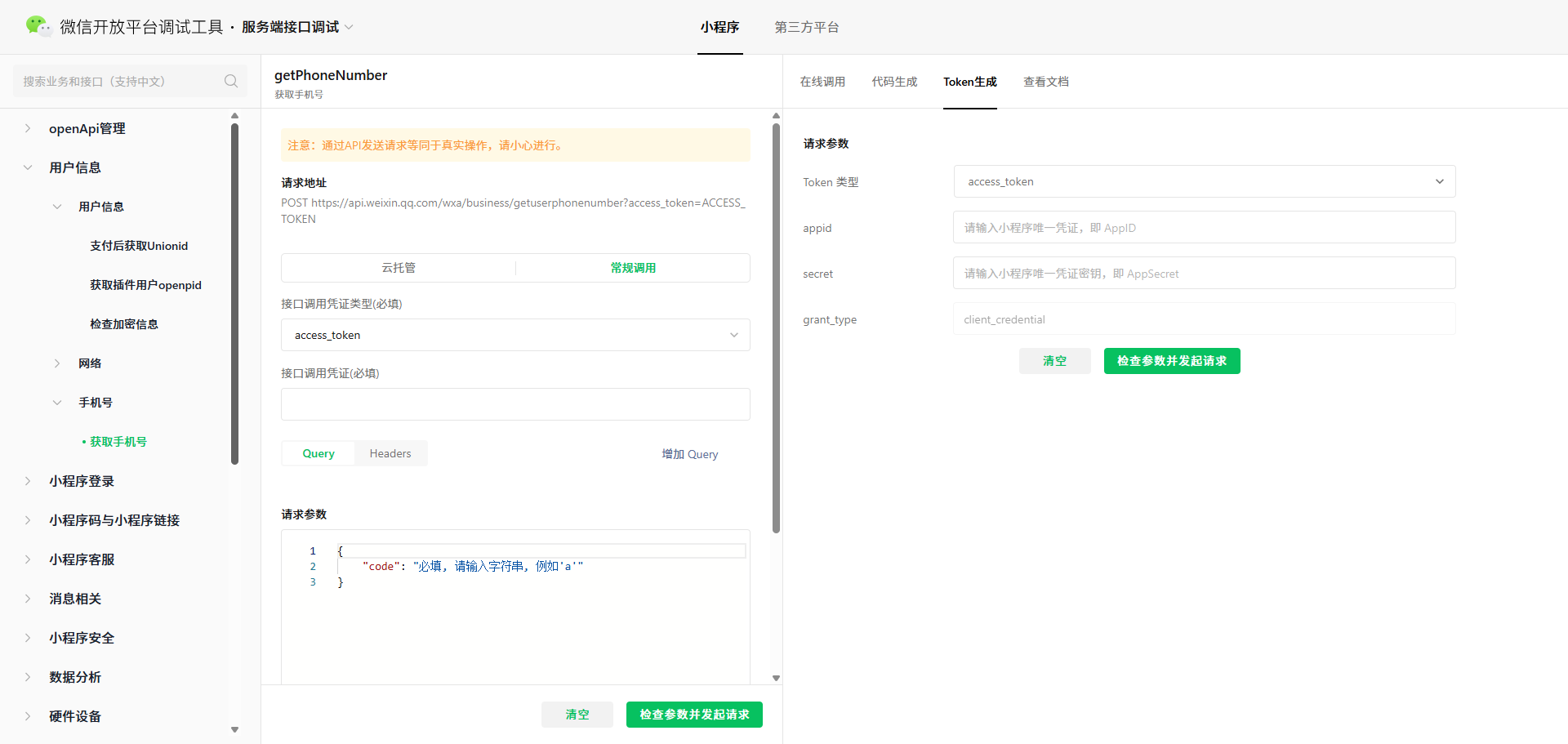Viewport: 1568px width, 744px height.
Task: Submit Token request with 检查参数并发起请求
Action: tap(1172, 361)
